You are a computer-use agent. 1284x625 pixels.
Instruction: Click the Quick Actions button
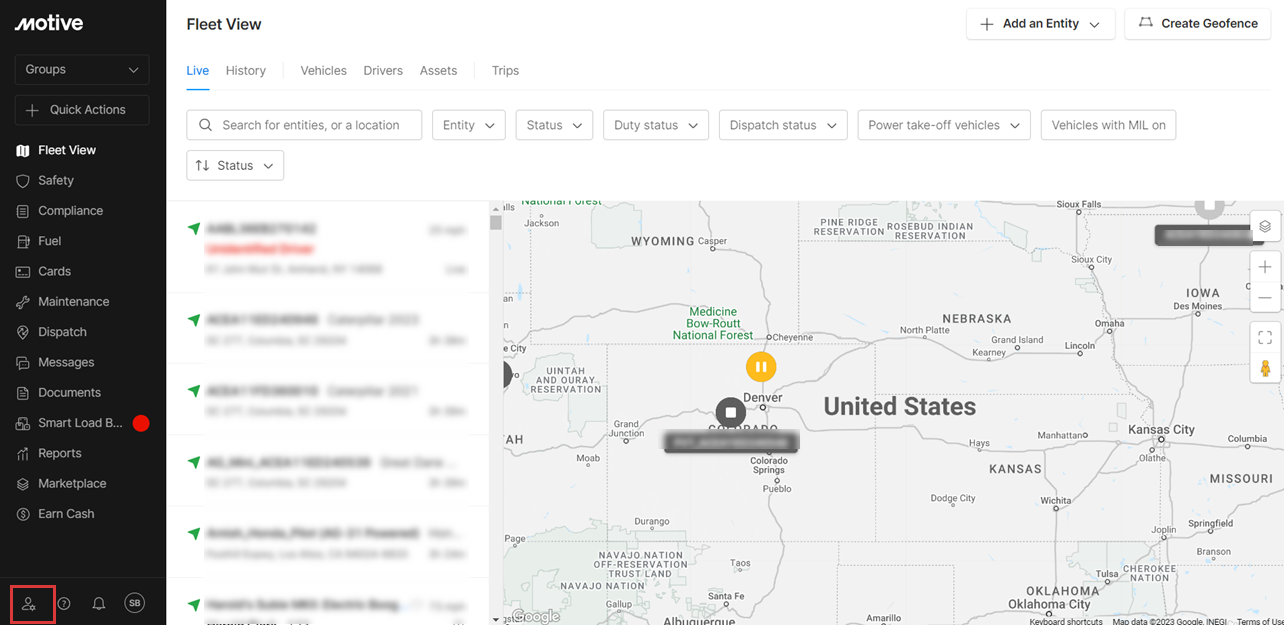point(82,110)
